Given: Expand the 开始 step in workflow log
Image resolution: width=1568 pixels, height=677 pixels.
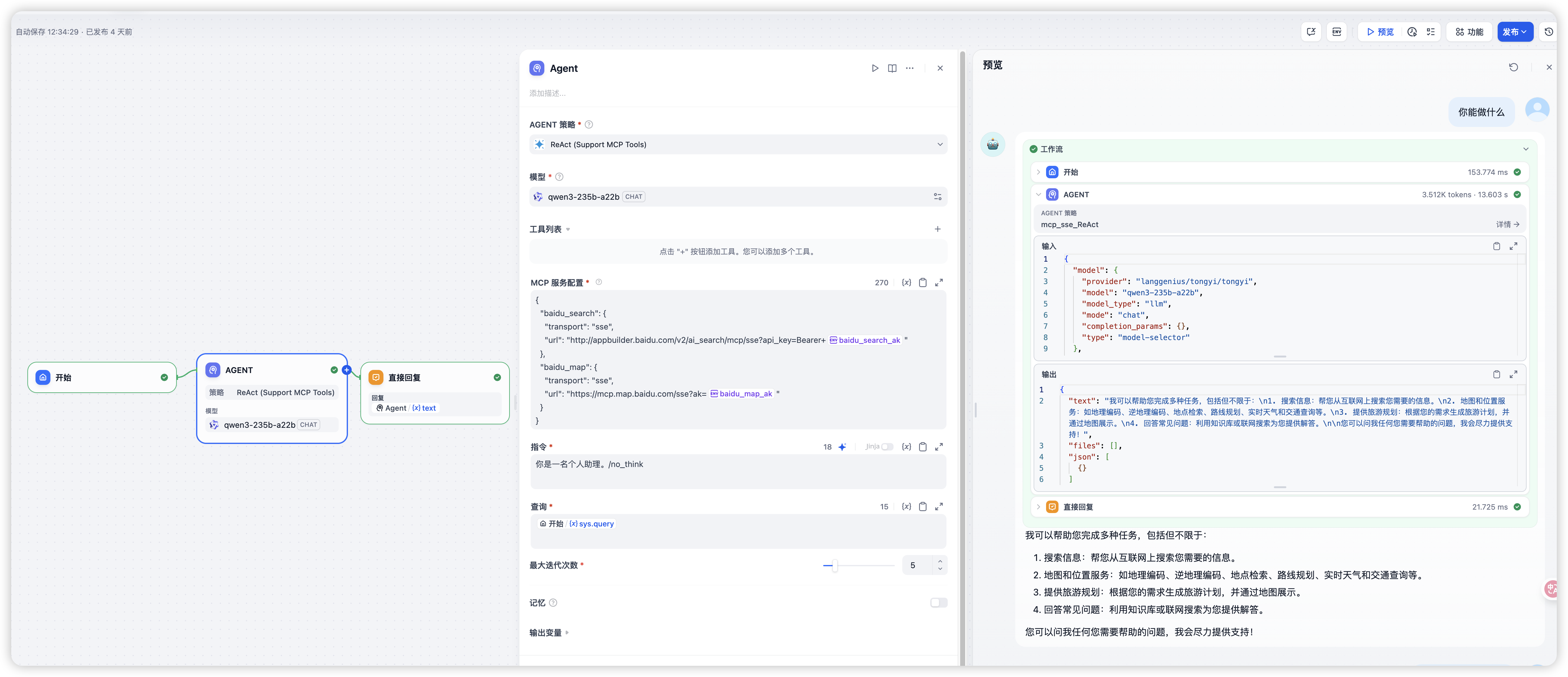Looking at the screenshot, I should coord(1039,172).
